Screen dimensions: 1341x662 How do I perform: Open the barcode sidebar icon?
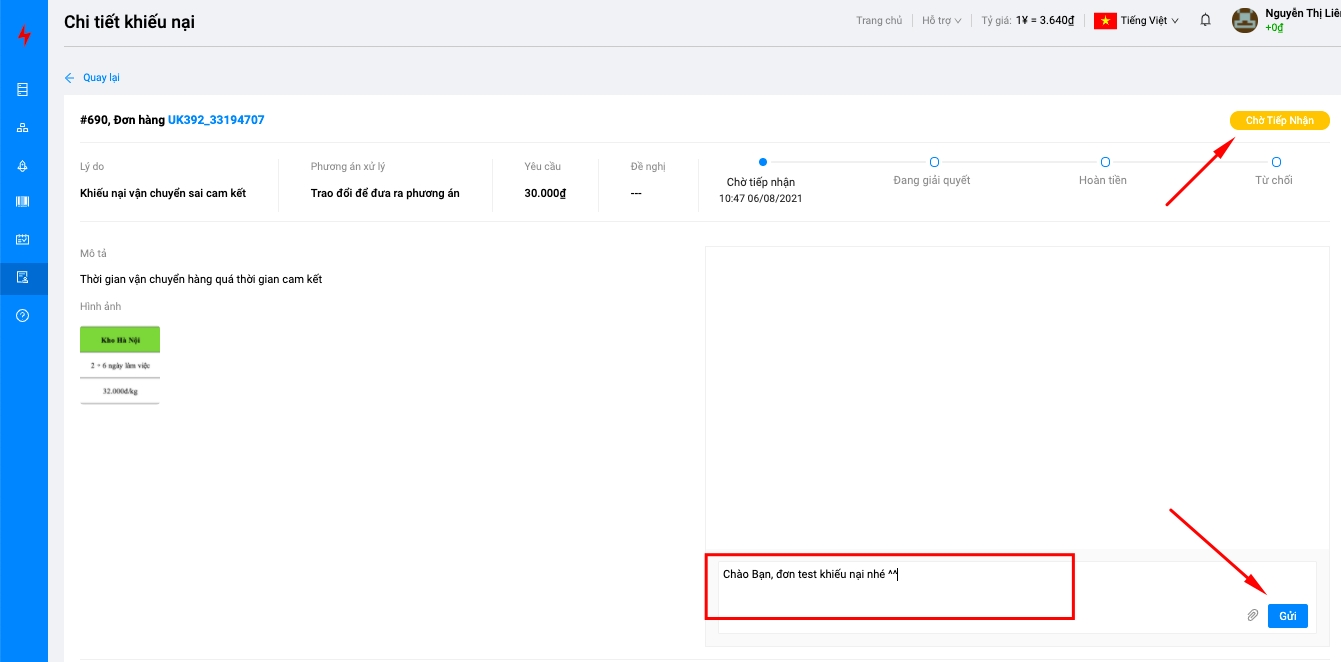(23, 203)
